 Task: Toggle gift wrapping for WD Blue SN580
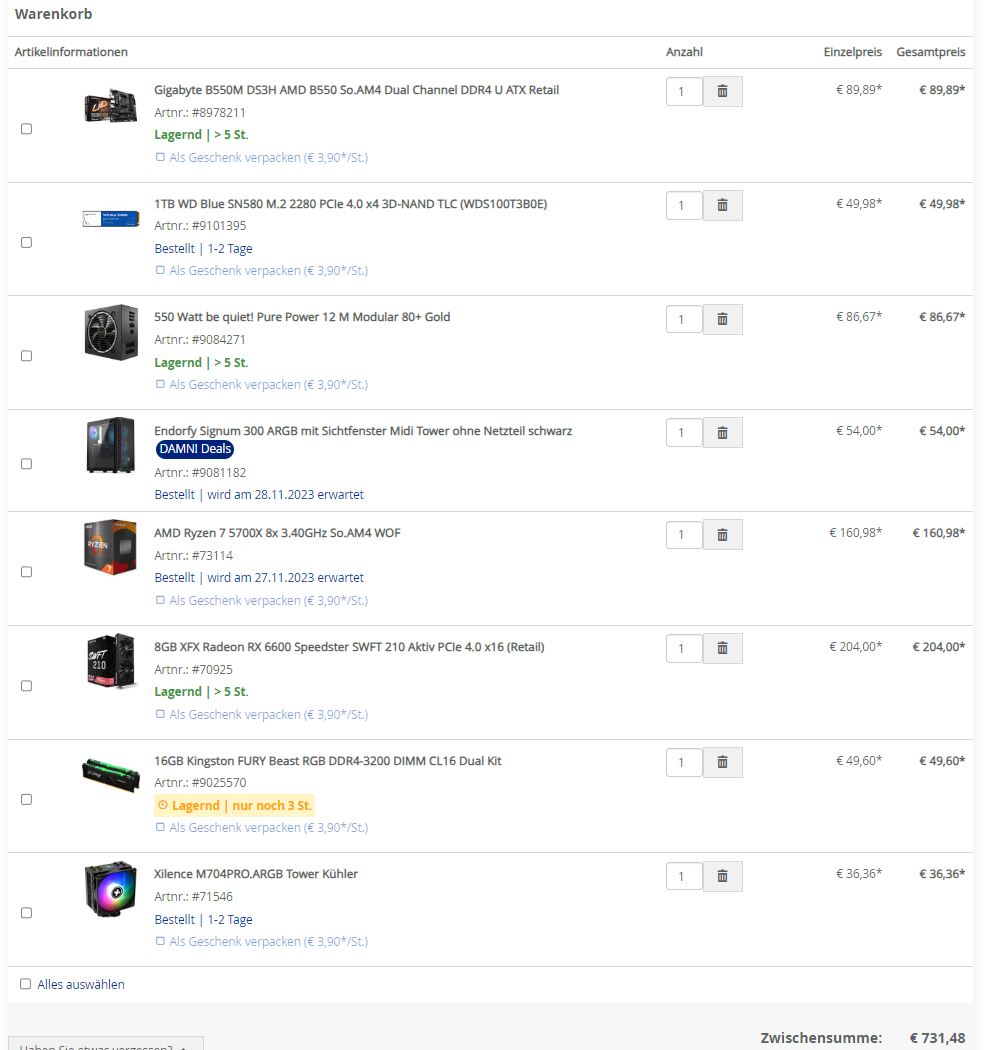tap(160, 271)
